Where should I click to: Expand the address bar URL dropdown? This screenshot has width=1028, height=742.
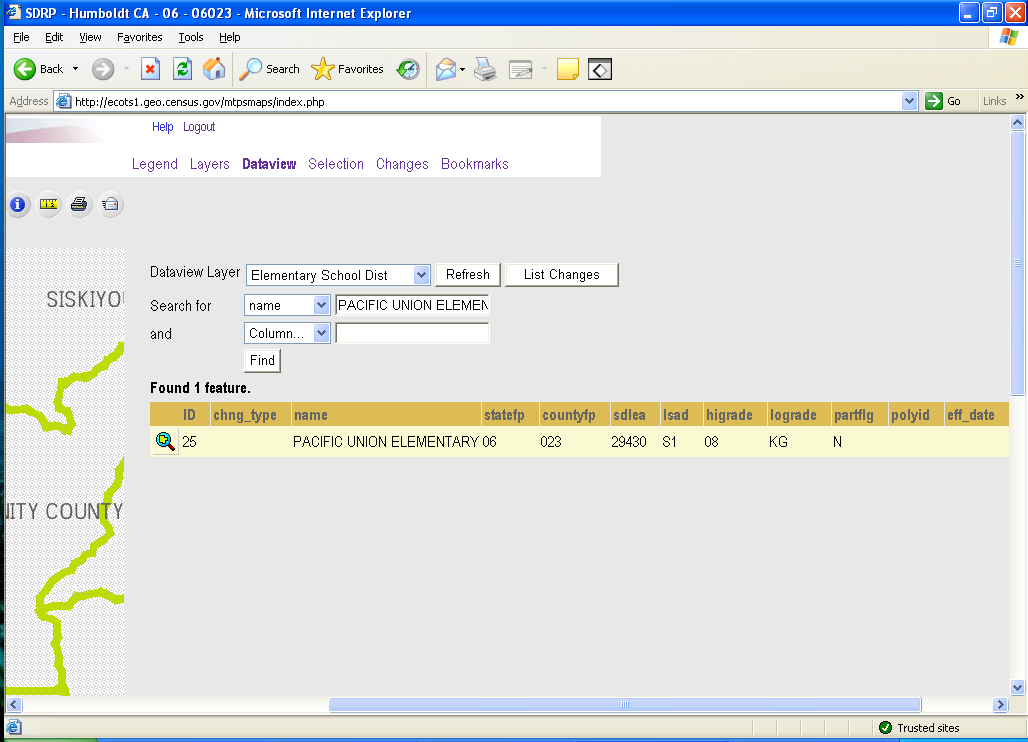(909, 101)
